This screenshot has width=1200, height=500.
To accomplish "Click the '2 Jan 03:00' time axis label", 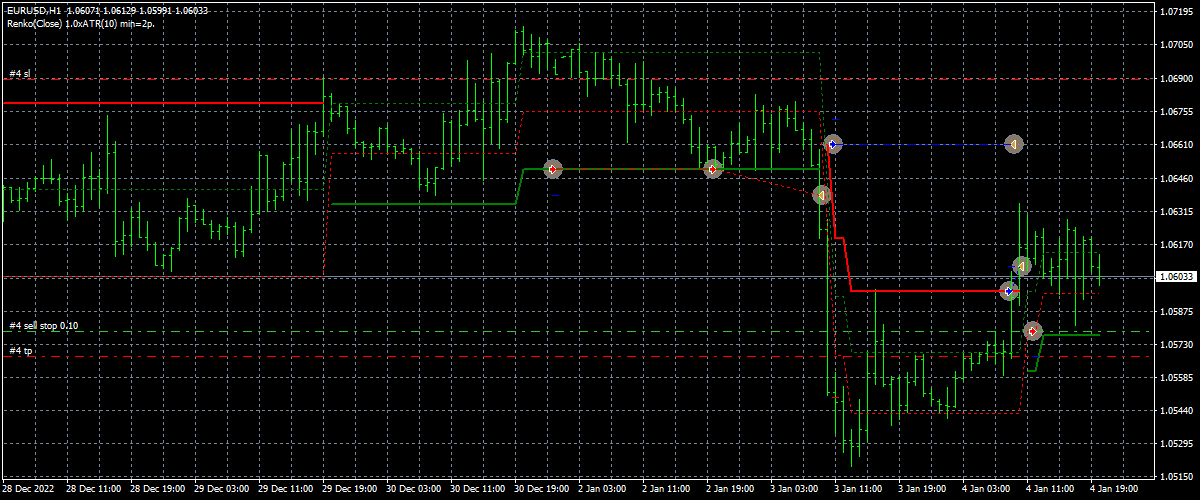I will tap(602, 491).
